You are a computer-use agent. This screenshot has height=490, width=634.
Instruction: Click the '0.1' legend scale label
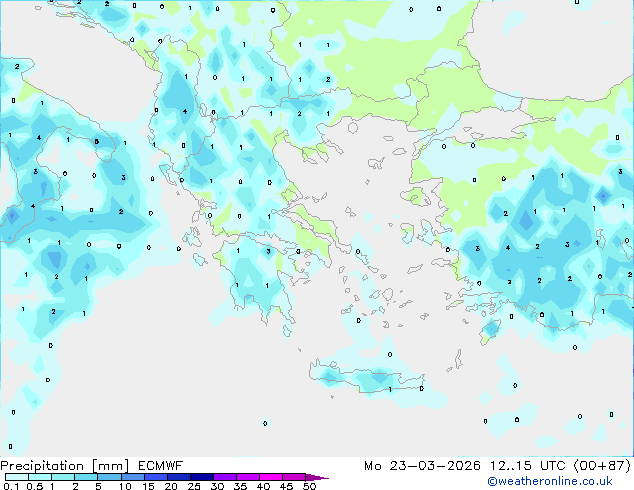pos(11,486)
